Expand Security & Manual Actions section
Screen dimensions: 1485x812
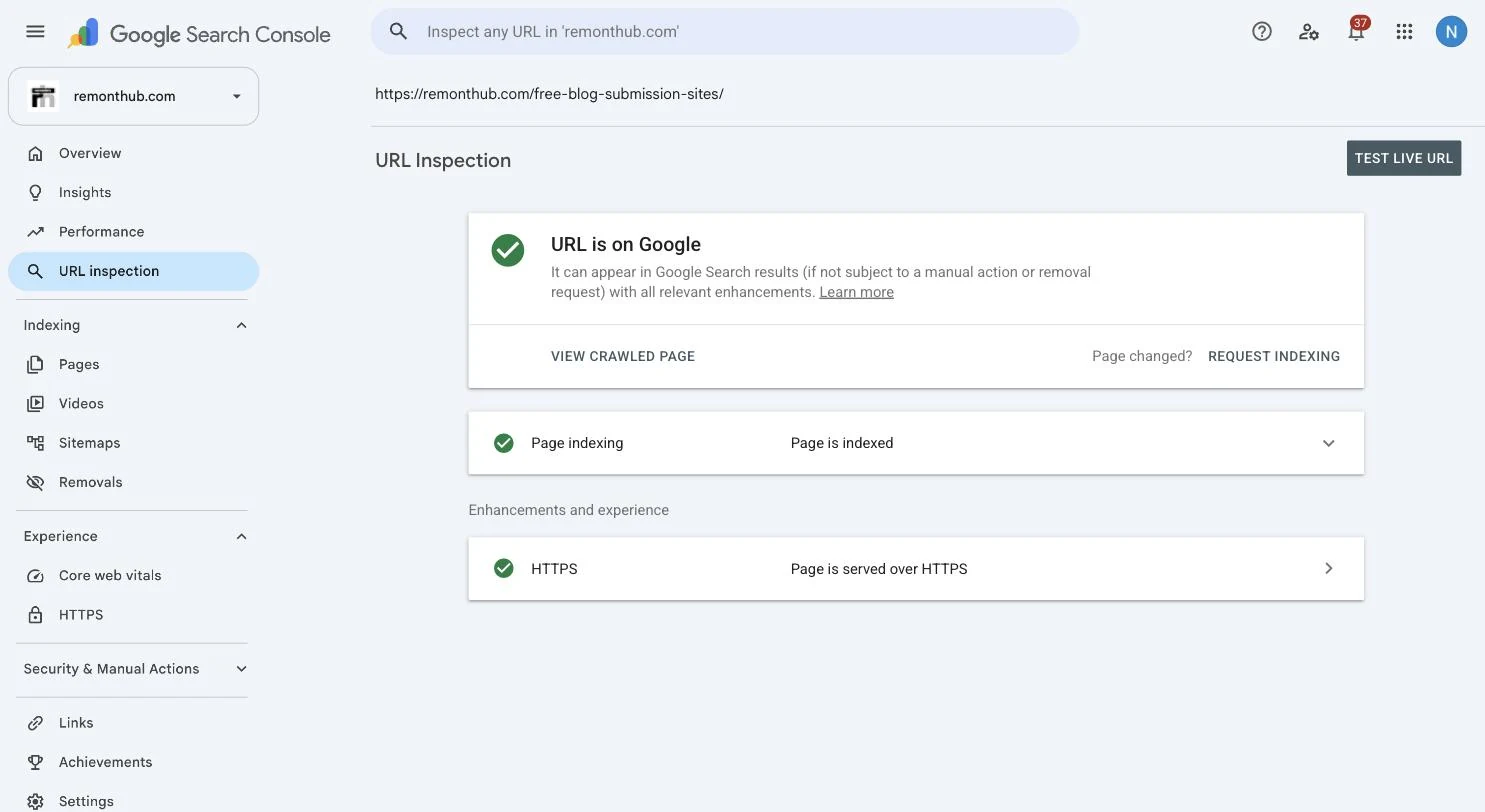[x=241, y=668]
